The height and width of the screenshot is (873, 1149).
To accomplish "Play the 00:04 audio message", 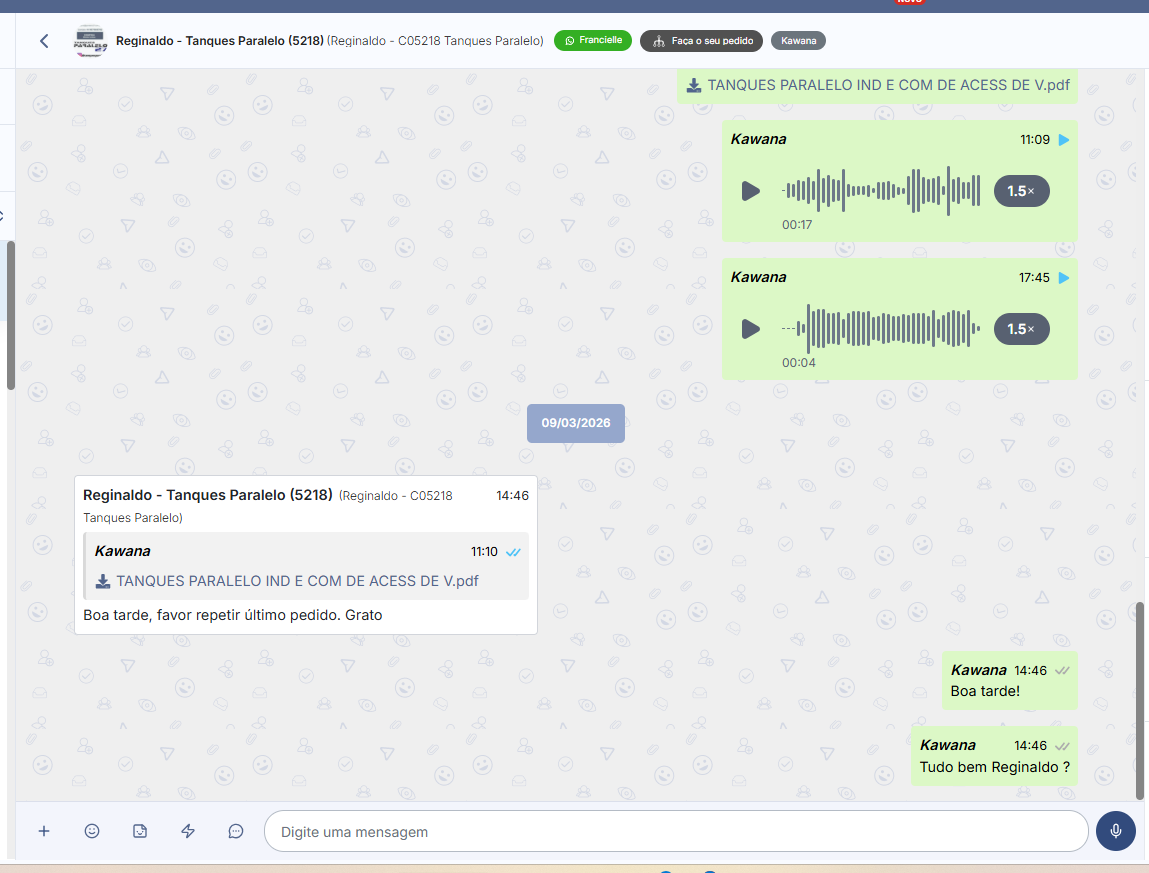I will [x=751, y=329].
